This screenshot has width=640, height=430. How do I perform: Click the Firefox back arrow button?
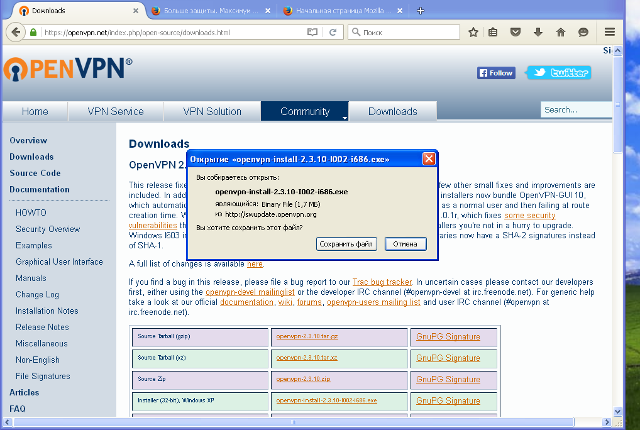click(14, 32)
